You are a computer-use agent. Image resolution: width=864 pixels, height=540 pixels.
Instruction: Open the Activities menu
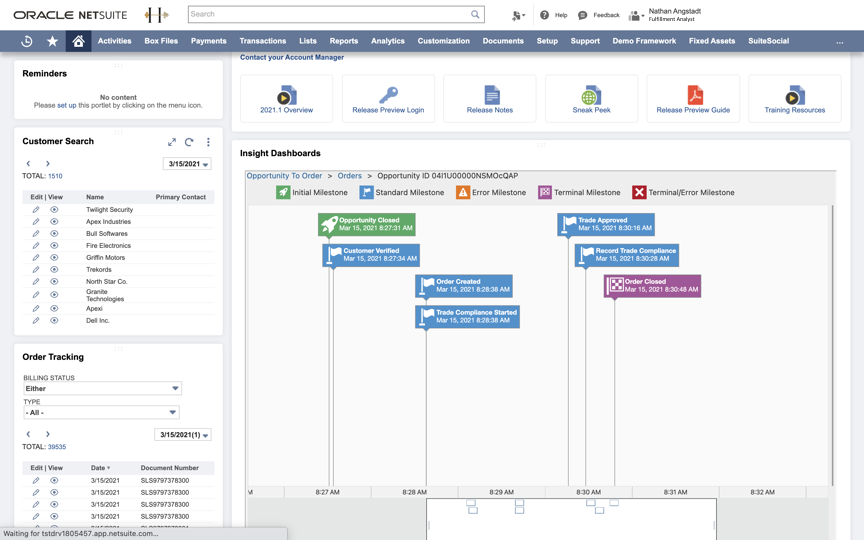click(115, 41)
